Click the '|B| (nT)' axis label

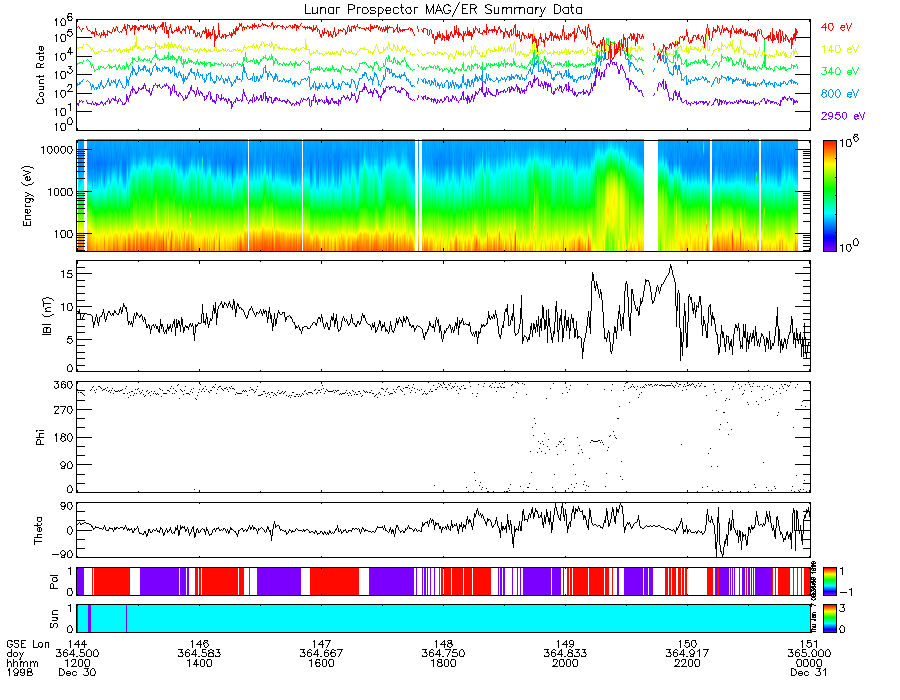[x=47, y=316]
